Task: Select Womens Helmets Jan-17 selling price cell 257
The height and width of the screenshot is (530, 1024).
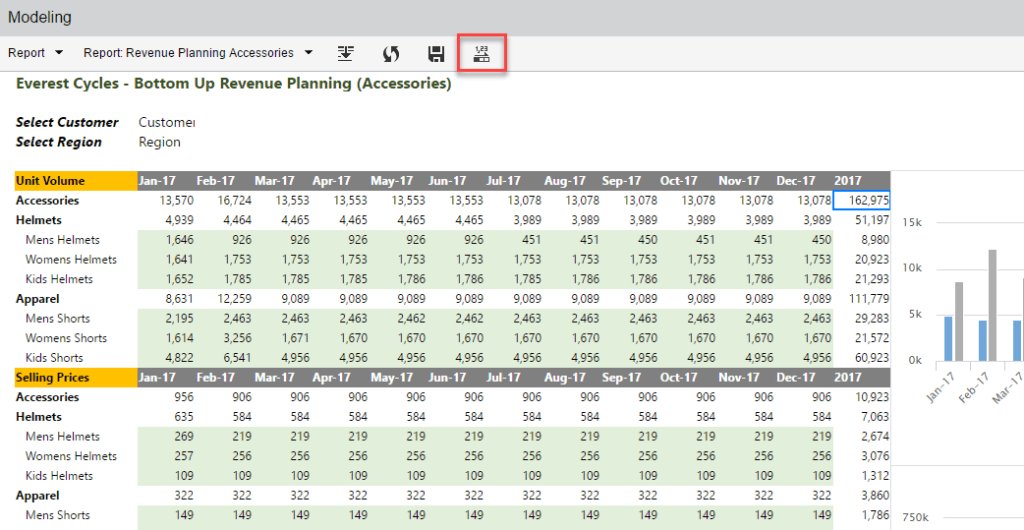Action: tap(167, 456)
